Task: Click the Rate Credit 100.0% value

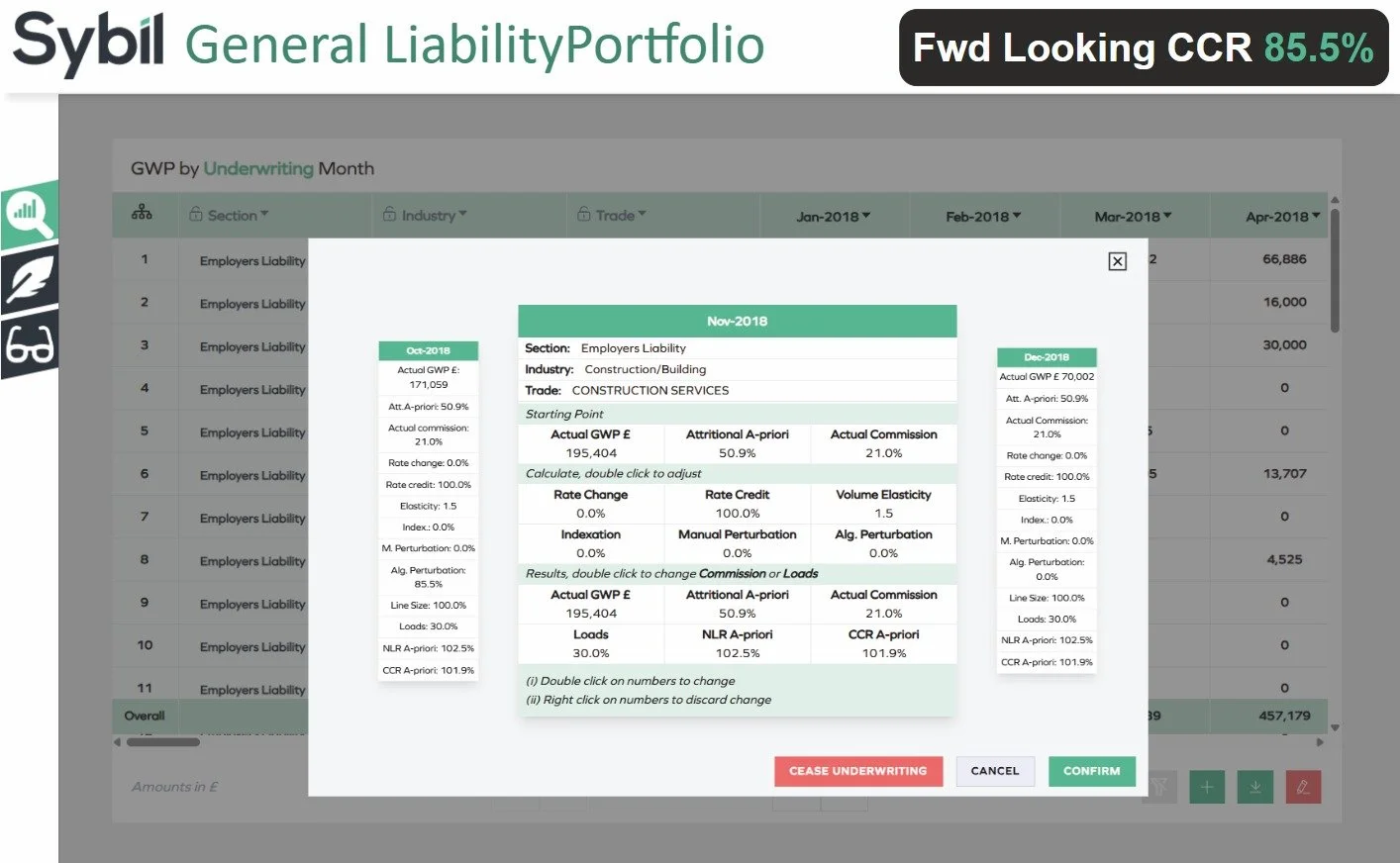Action: click(x=738, y=514)
